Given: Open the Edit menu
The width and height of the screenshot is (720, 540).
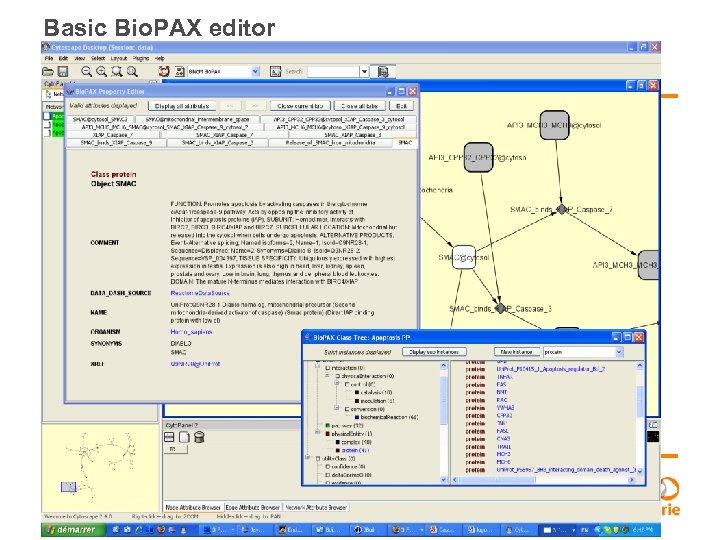Looking at the screenshot, I should [63, 58].
